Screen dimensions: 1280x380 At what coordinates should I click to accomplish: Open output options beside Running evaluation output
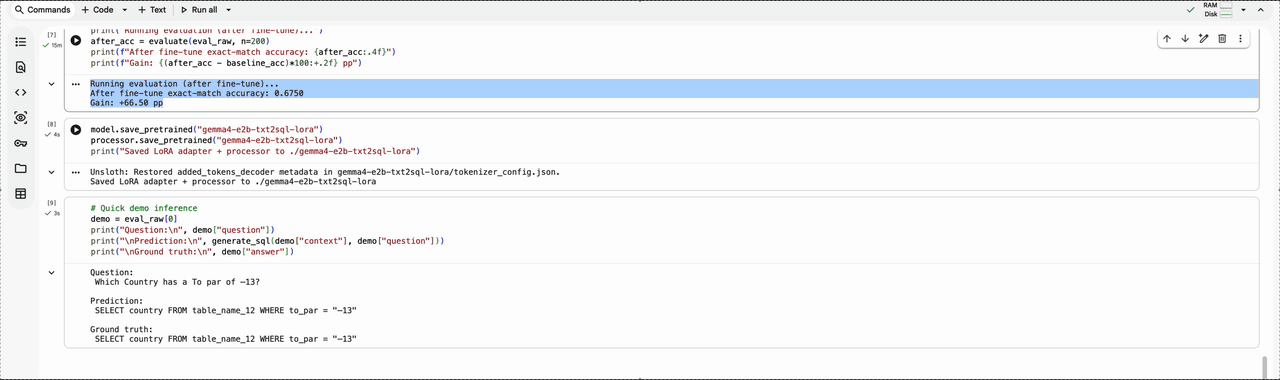(76, 84)
